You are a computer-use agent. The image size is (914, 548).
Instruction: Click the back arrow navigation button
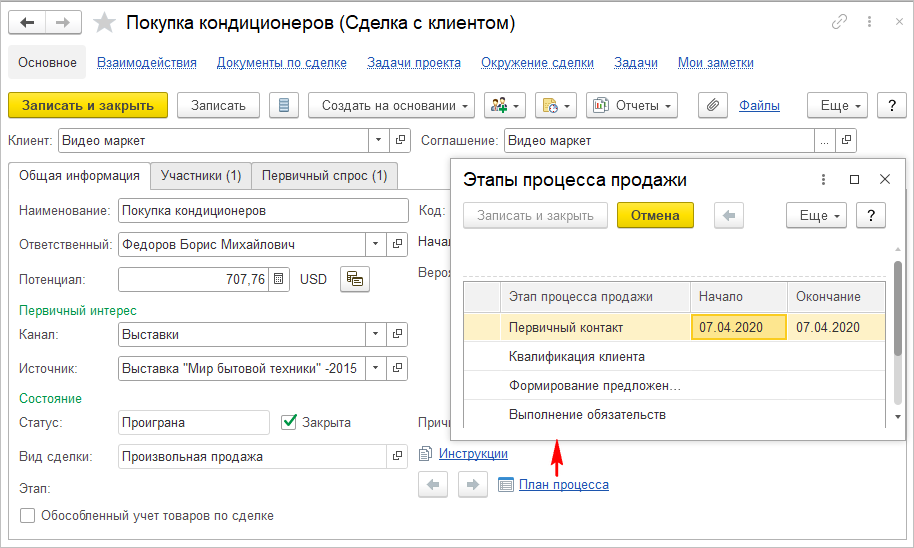27,22
